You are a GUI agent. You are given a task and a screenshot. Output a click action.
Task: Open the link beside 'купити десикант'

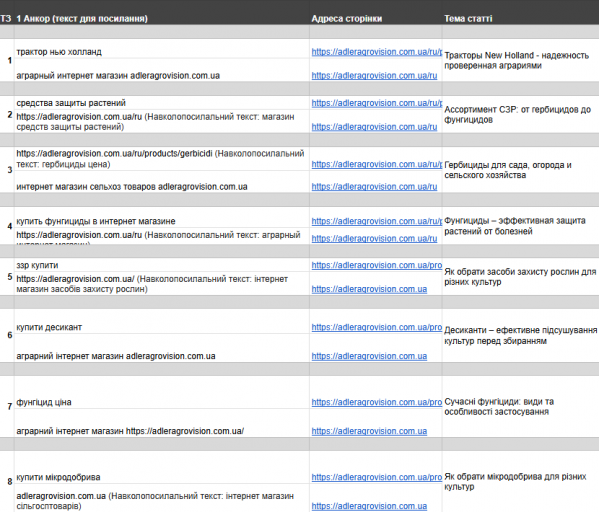click(377, 327)
